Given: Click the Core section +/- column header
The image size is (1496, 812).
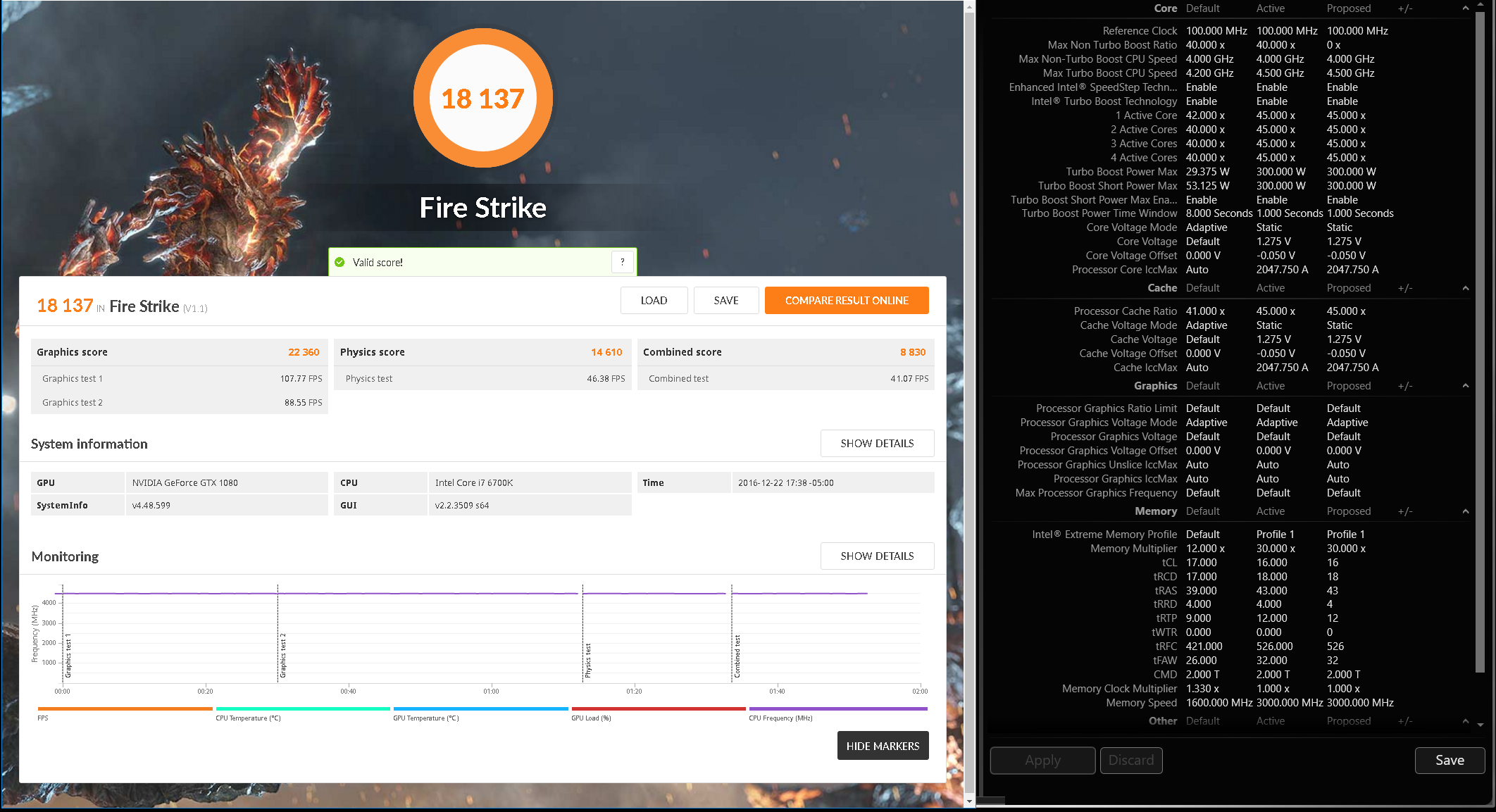Looking at the screenshot, I should pyautogui.click(x=1404, y=8).
